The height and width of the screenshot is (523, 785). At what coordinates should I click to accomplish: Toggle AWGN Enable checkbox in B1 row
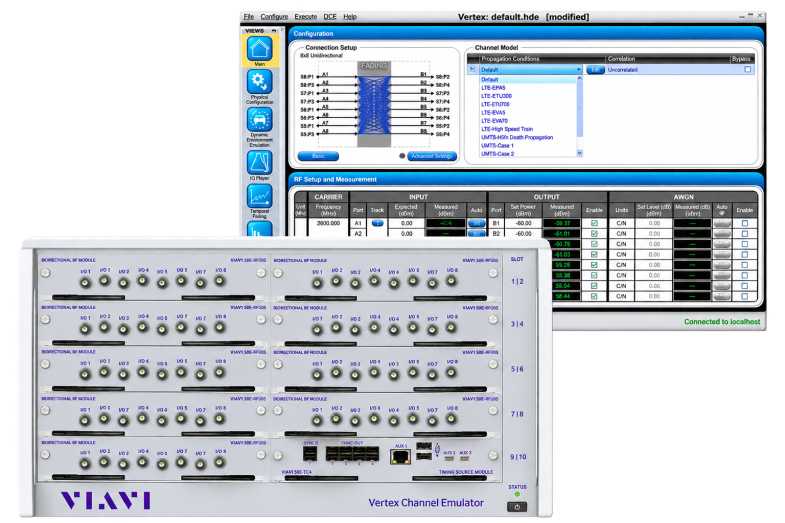744,223
